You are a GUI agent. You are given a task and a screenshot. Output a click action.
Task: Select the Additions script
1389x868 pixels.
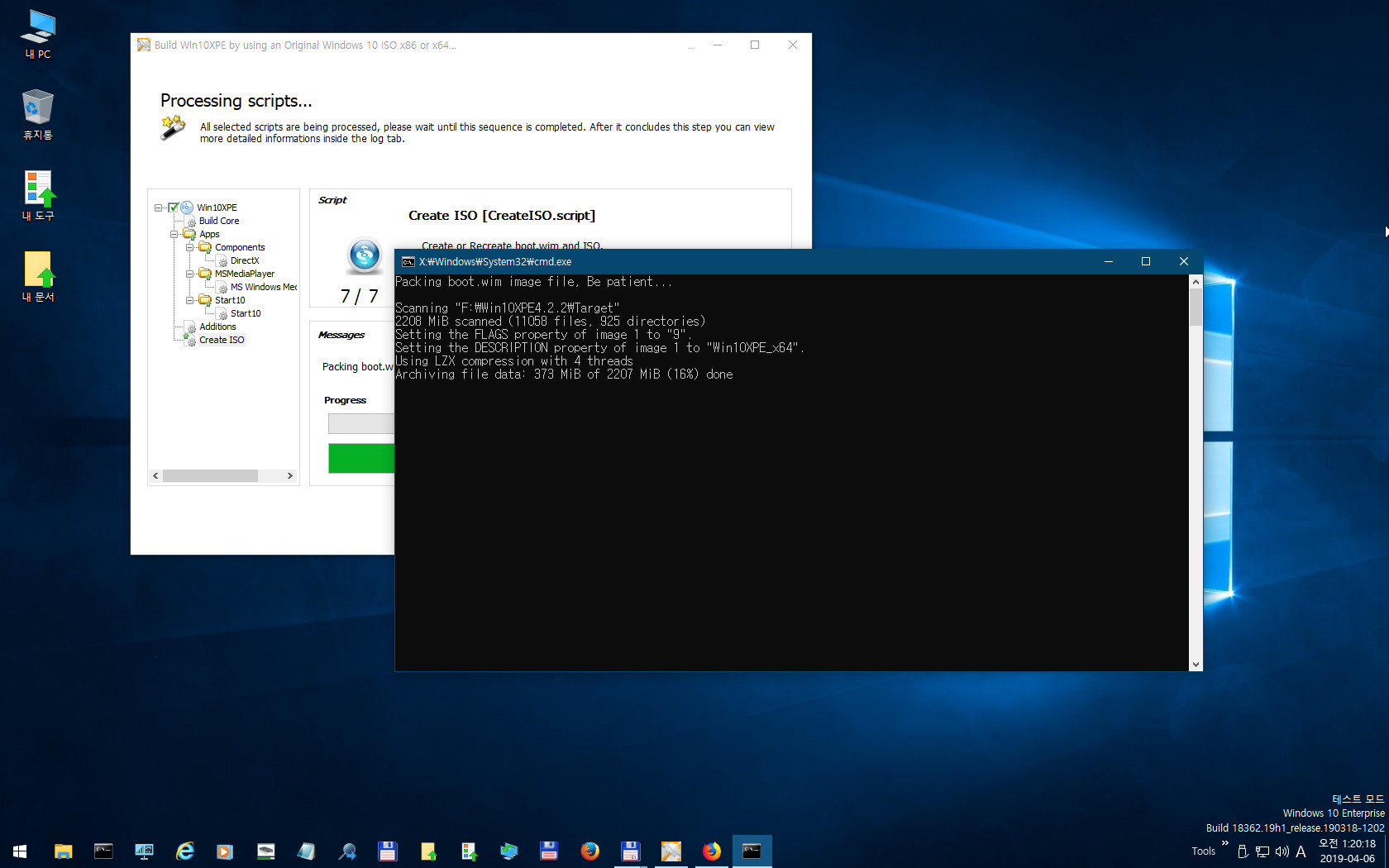pos(217,327)
